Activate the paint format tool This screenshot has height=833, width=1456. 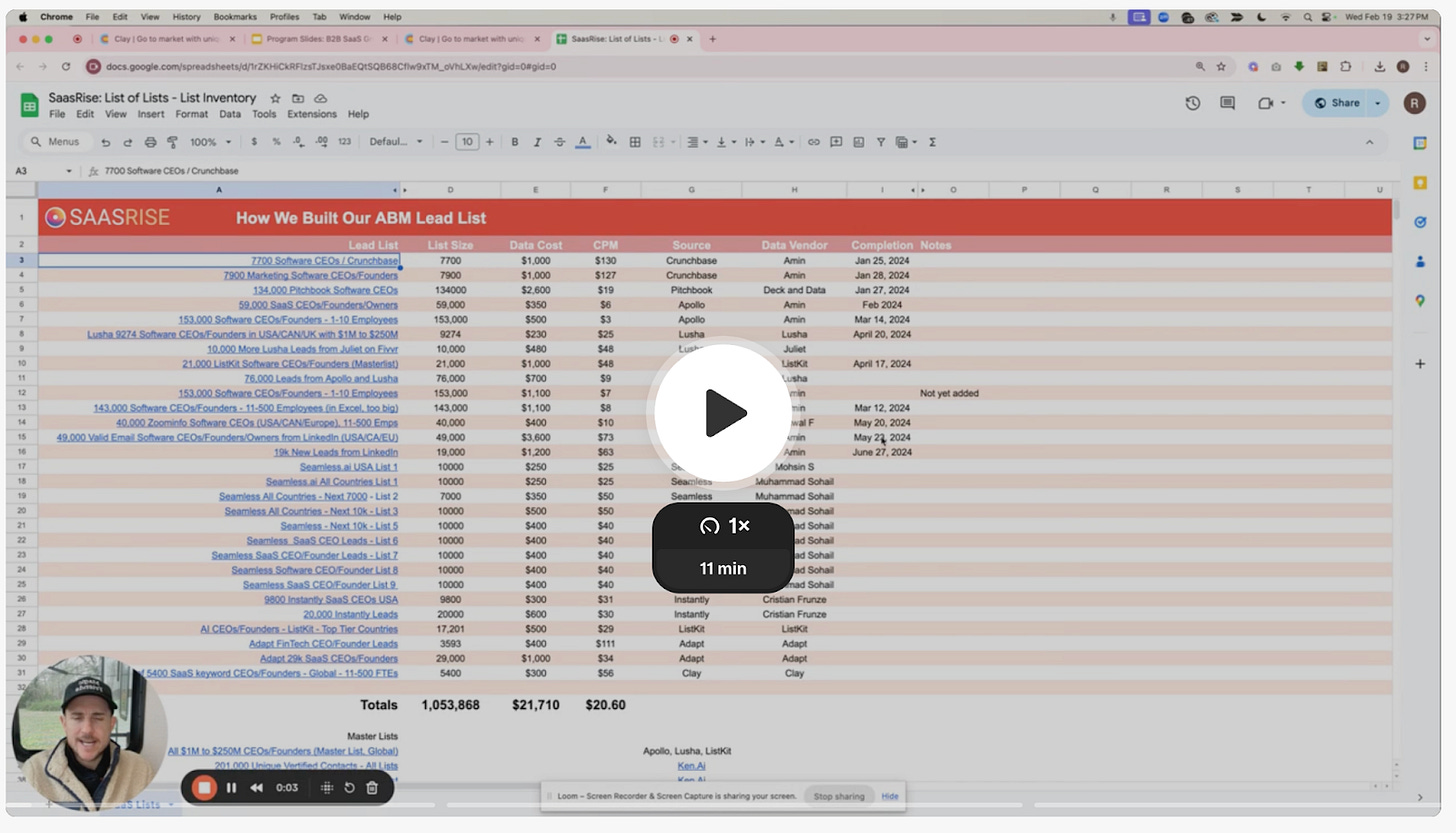pos(172,142)
